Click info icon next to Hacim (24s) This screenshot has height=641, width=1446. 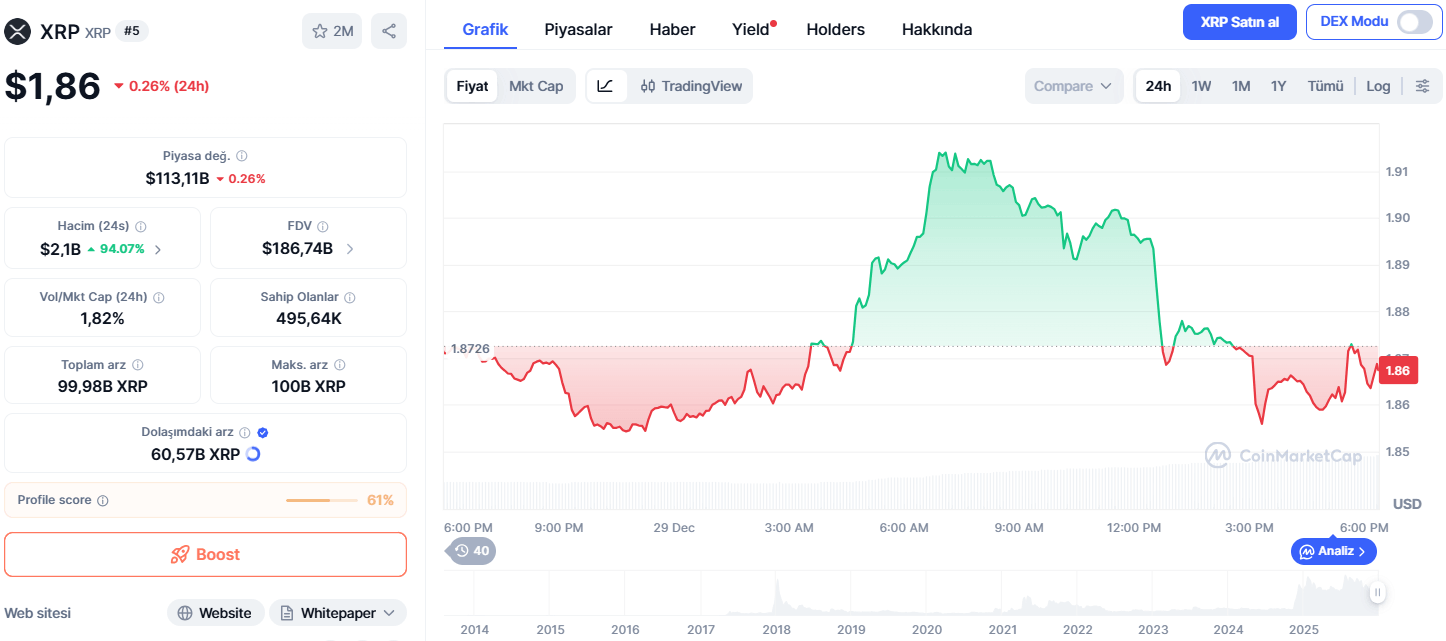141,227
